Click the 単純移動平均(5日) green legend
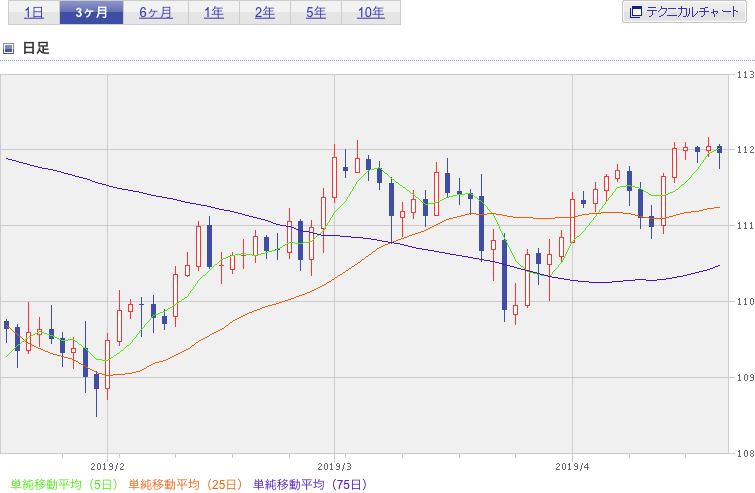Screen dimensions: 755x493 (65, 484)
